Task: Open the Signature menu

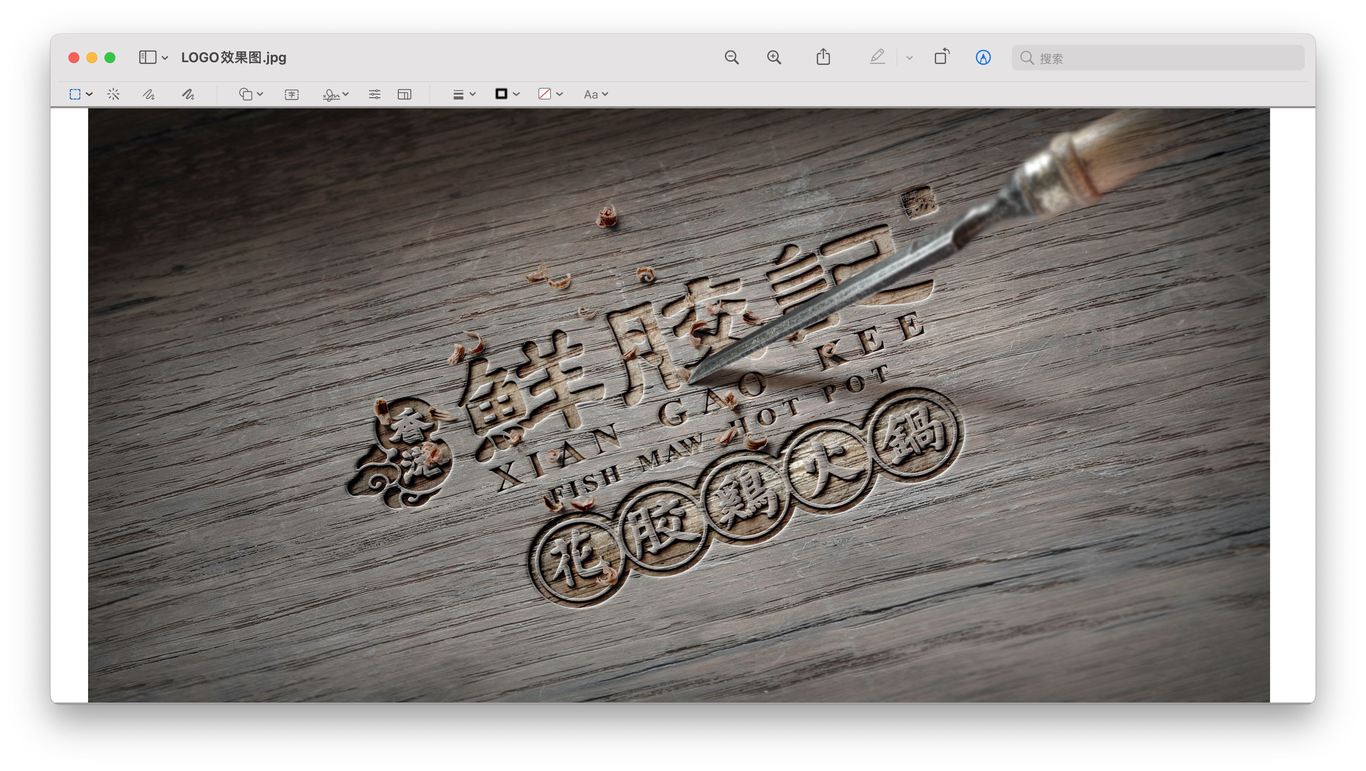Action: (x=335, y=94)
